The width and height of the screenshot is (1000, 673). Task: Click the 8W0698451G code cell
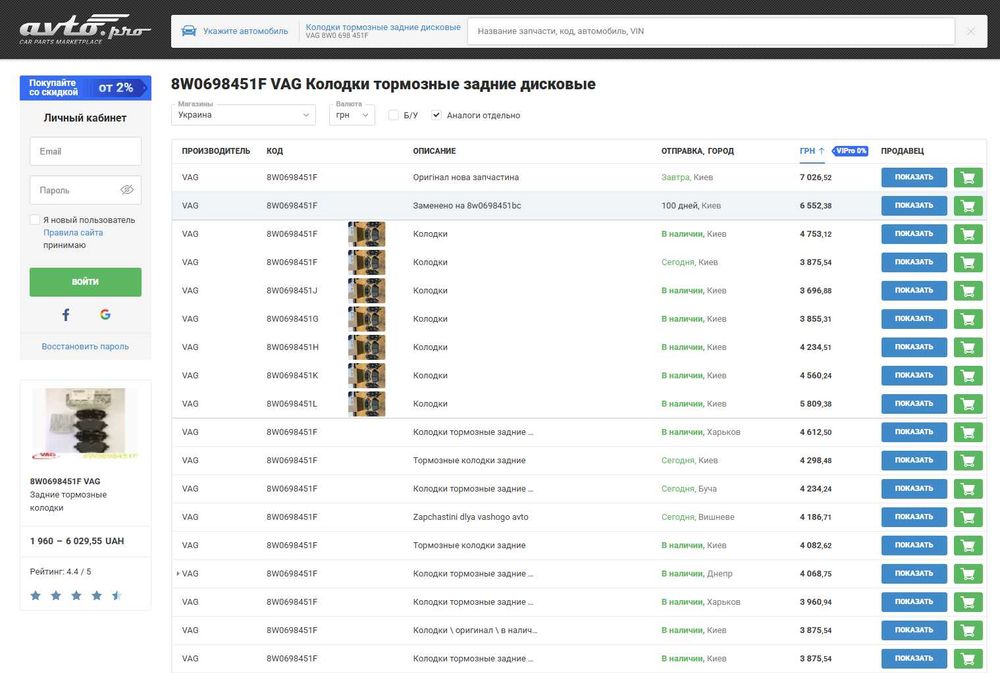click(x=292, y=318)
